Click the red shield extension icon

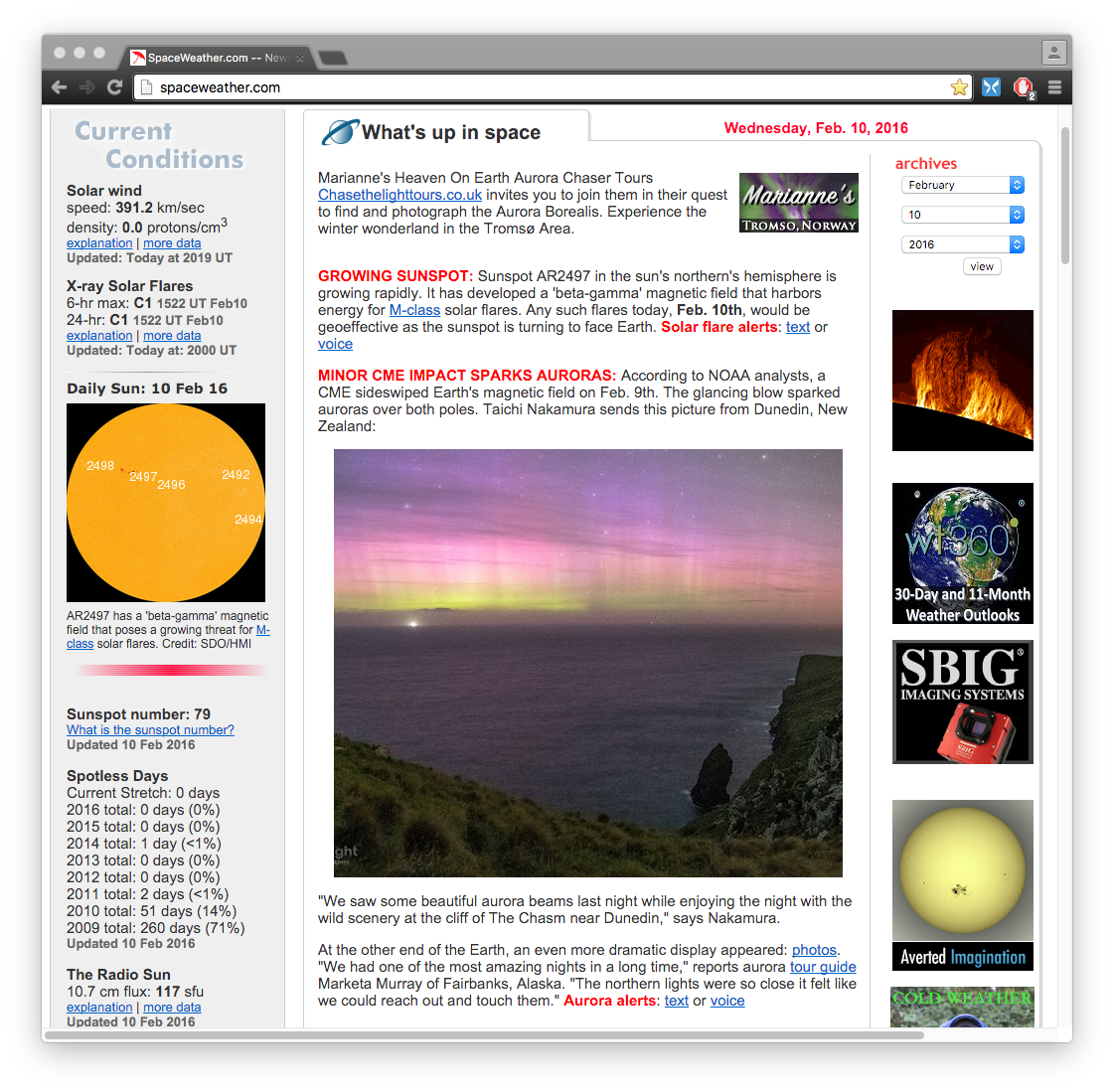(x=1023, y=87)
